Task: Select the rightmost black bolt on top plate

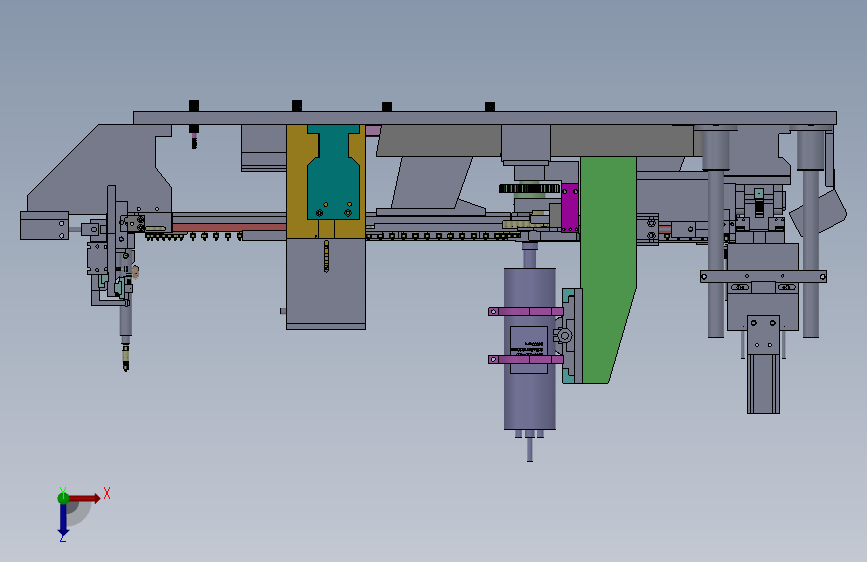Action: point(490,106)
